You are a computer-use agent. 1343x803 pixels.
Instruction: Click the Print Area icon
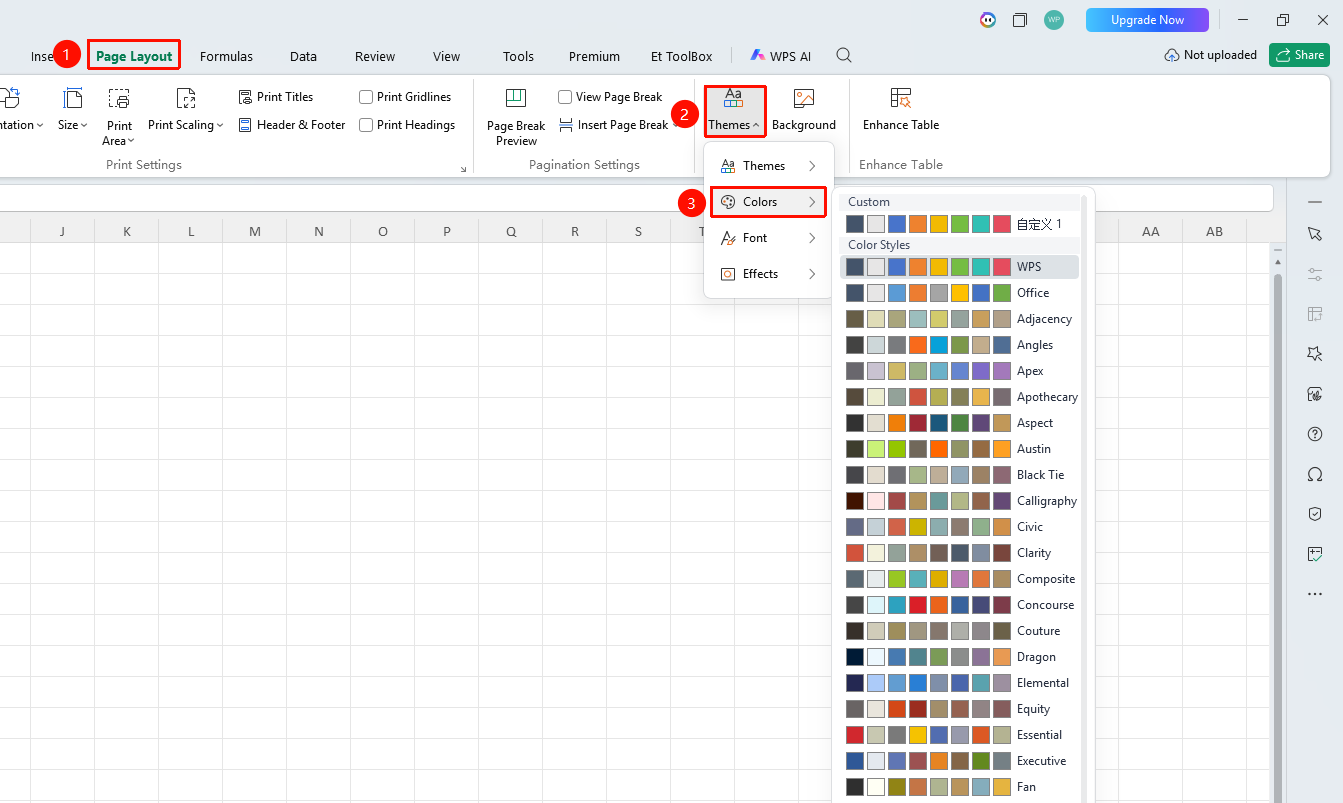119,99
